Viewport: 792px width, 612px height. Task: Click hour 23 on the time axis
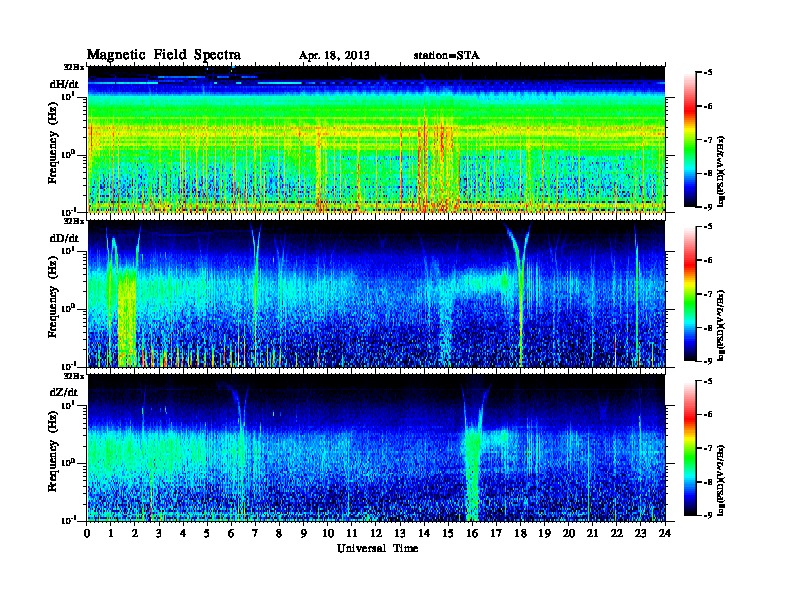point(641,534)
